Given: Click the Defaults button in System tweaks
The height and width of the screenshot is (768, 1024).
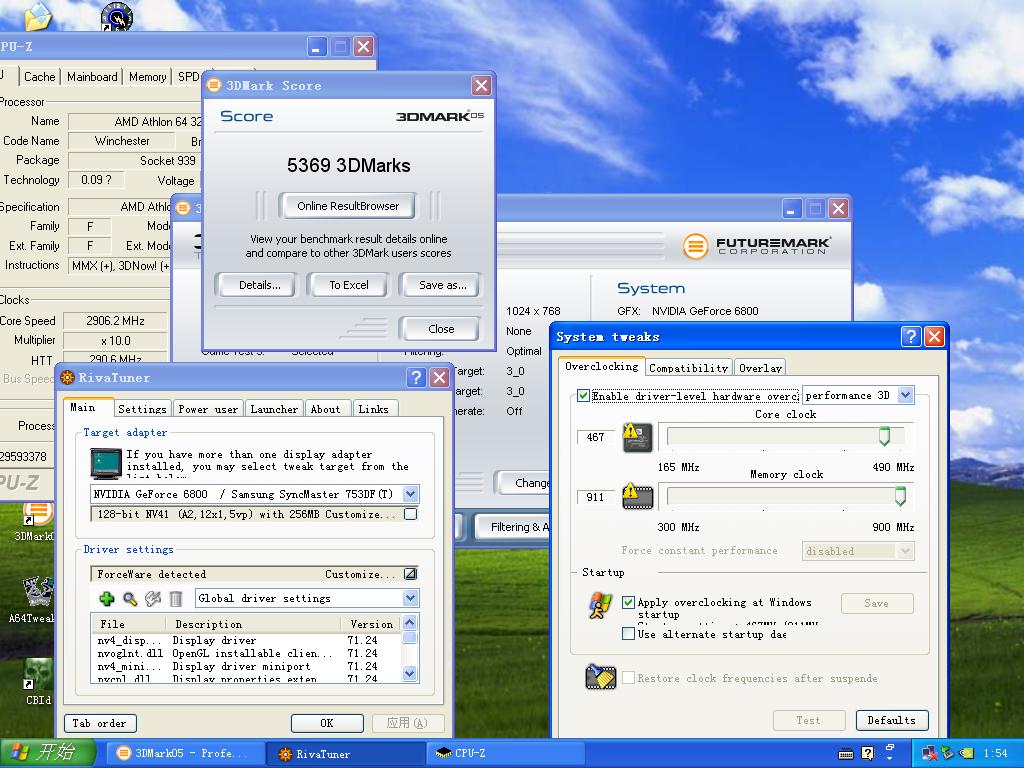Looking at the screenshot, I should point(891,720).
